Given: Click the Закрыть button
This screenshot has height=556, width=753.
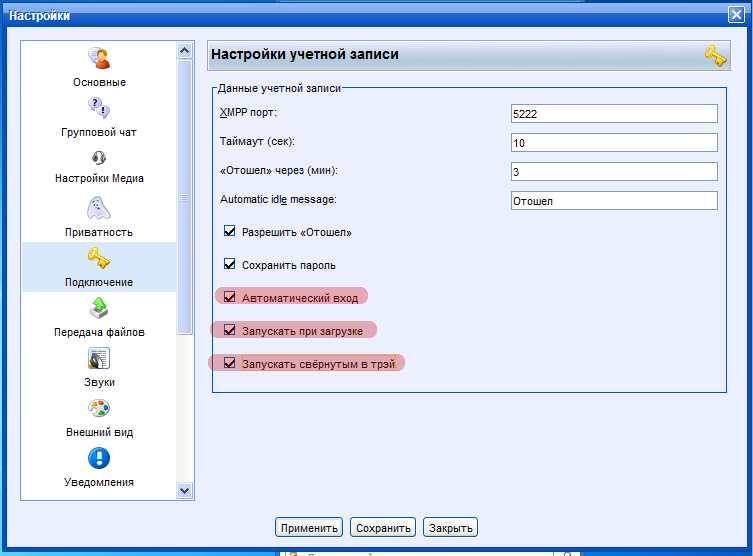Looking at the screenshot, I should coord(450,528).
